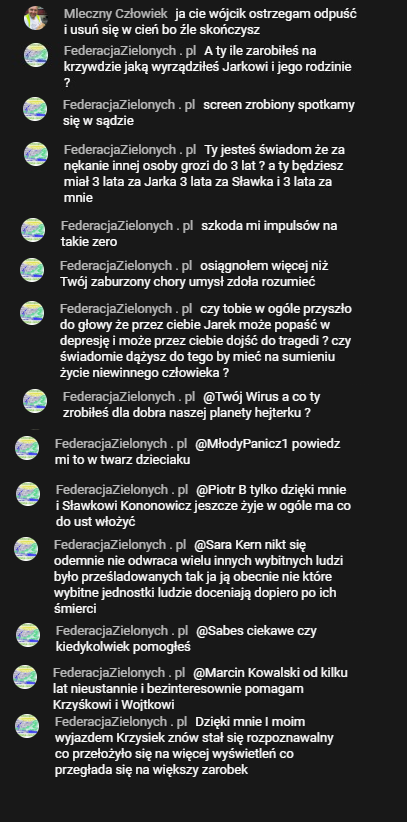Click avatar beside the '@Sabes' comment
The width and height of the screenshot is (407, 822).
(28, 635)
